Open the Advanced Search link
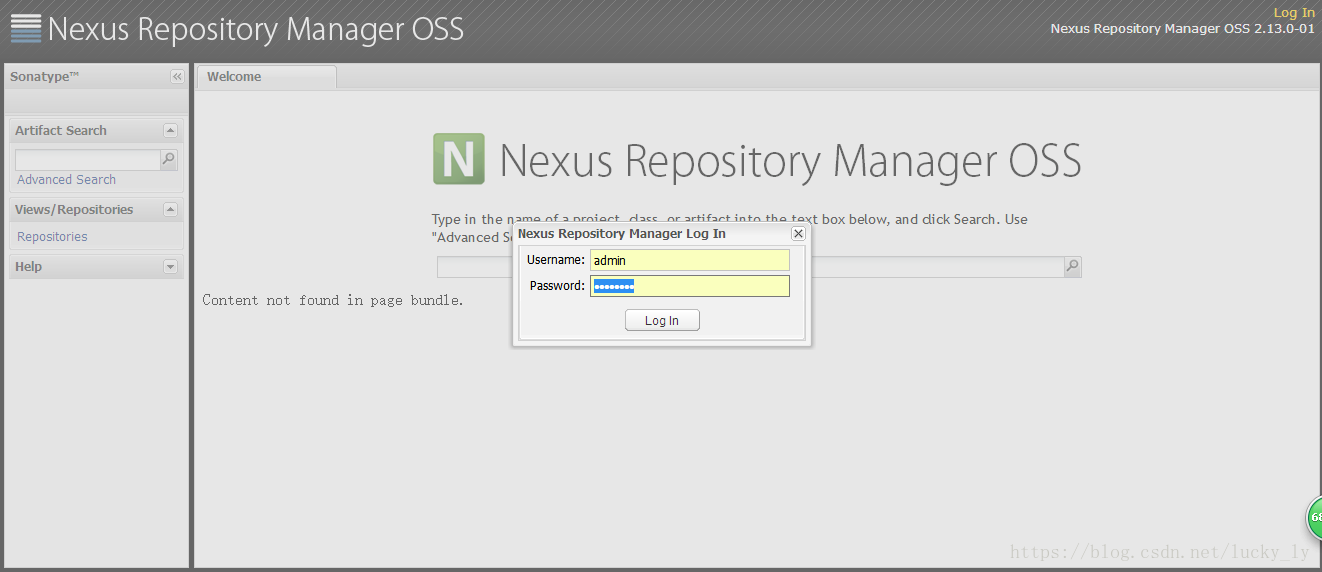This screenshot has width=1322, height=572. click(x=66, y=180)
